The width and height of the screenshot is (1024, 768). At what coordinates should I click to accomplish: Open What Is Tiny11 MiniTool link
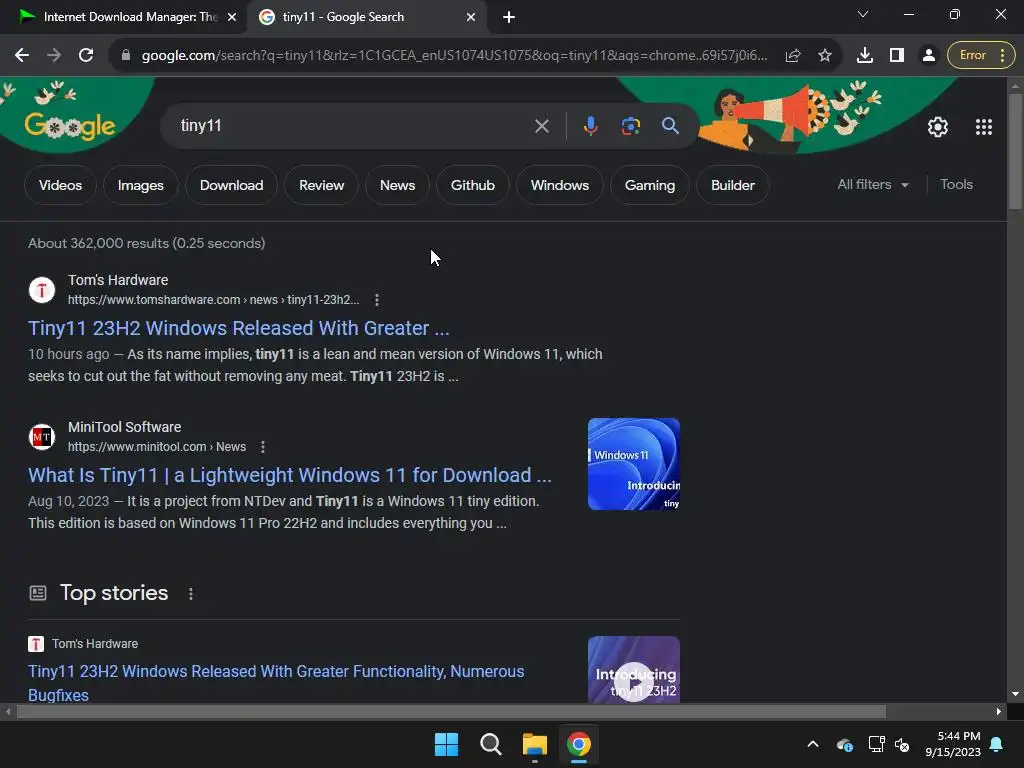coord(289,475)
